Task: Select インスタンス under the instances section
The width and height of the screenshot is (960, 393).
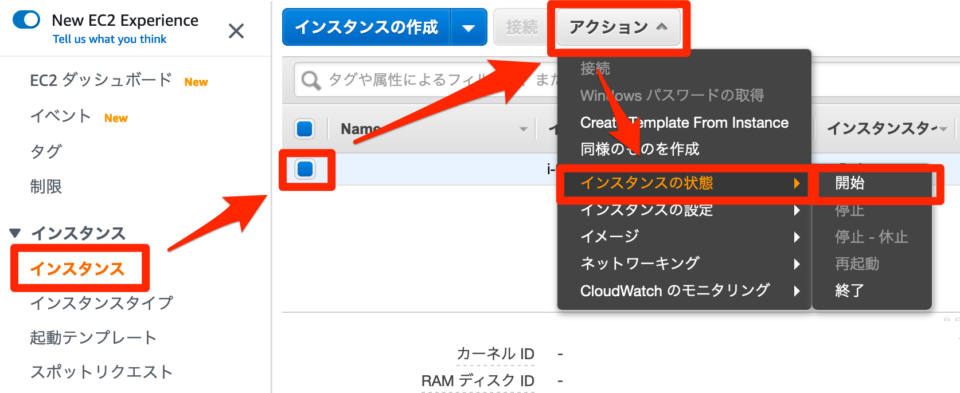Action: tap(78, 268)
